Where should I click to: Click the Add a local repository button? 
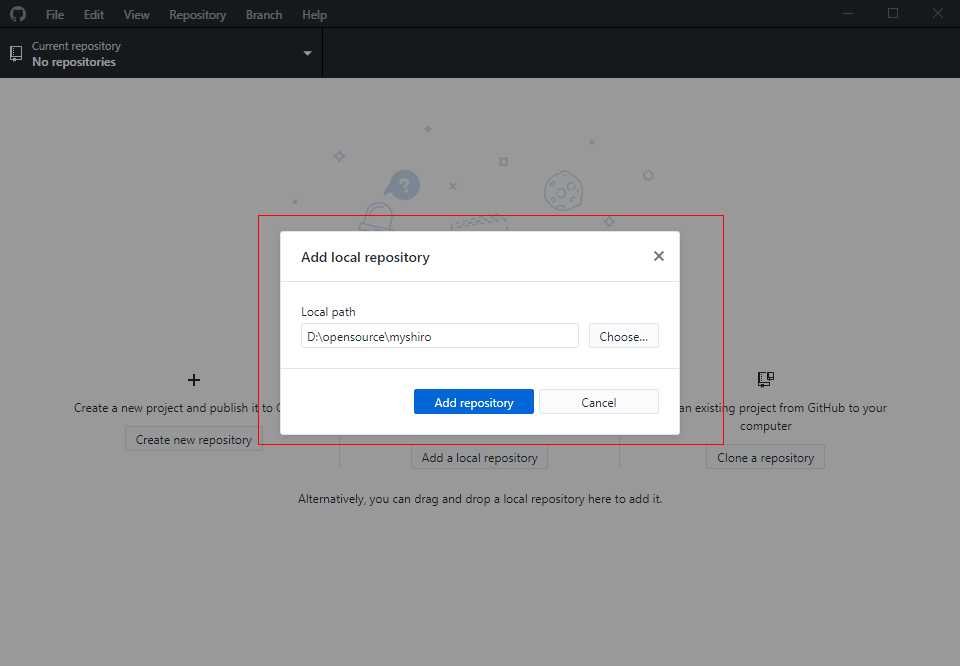click(479, 457)
